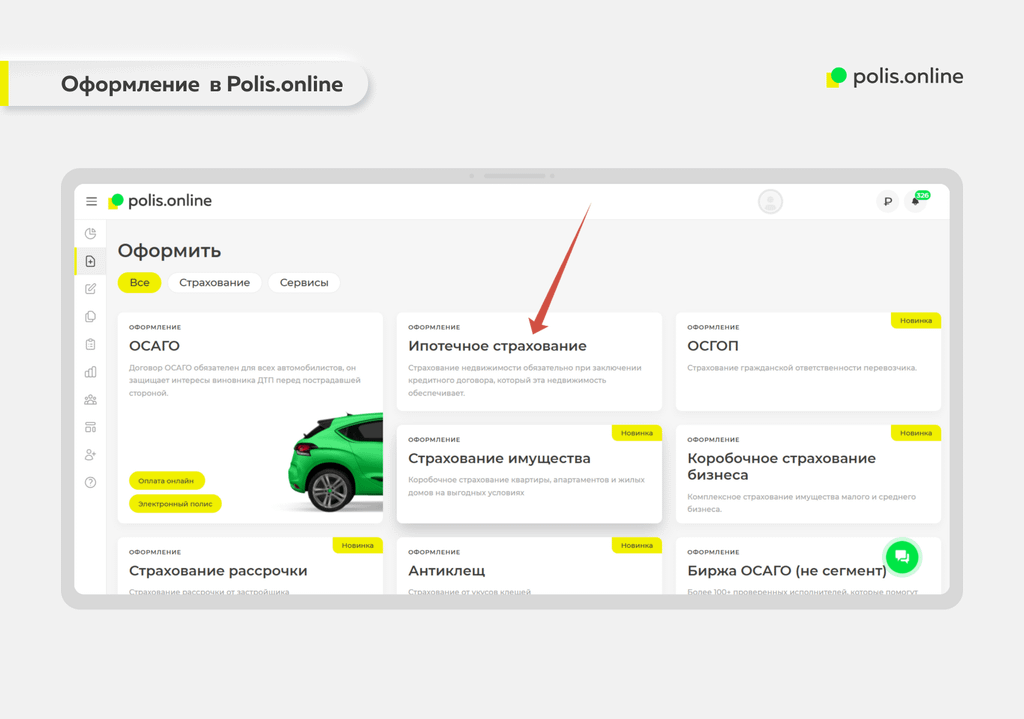Switch to the "Сервисы" filter tab
This screenshot has height=719, width=1024.
pyautogui.click(x=304, y=283)
